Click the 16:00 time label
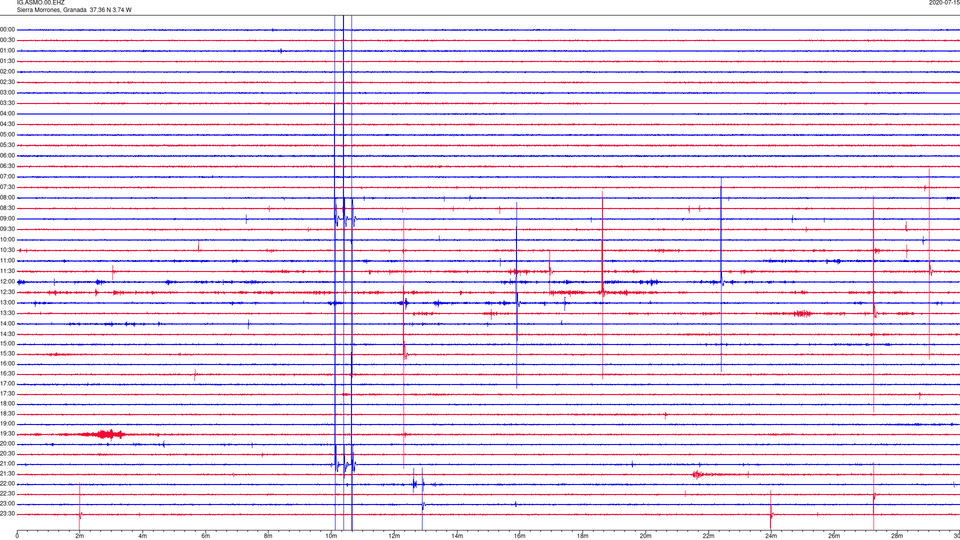 click(x=8, y=364)
